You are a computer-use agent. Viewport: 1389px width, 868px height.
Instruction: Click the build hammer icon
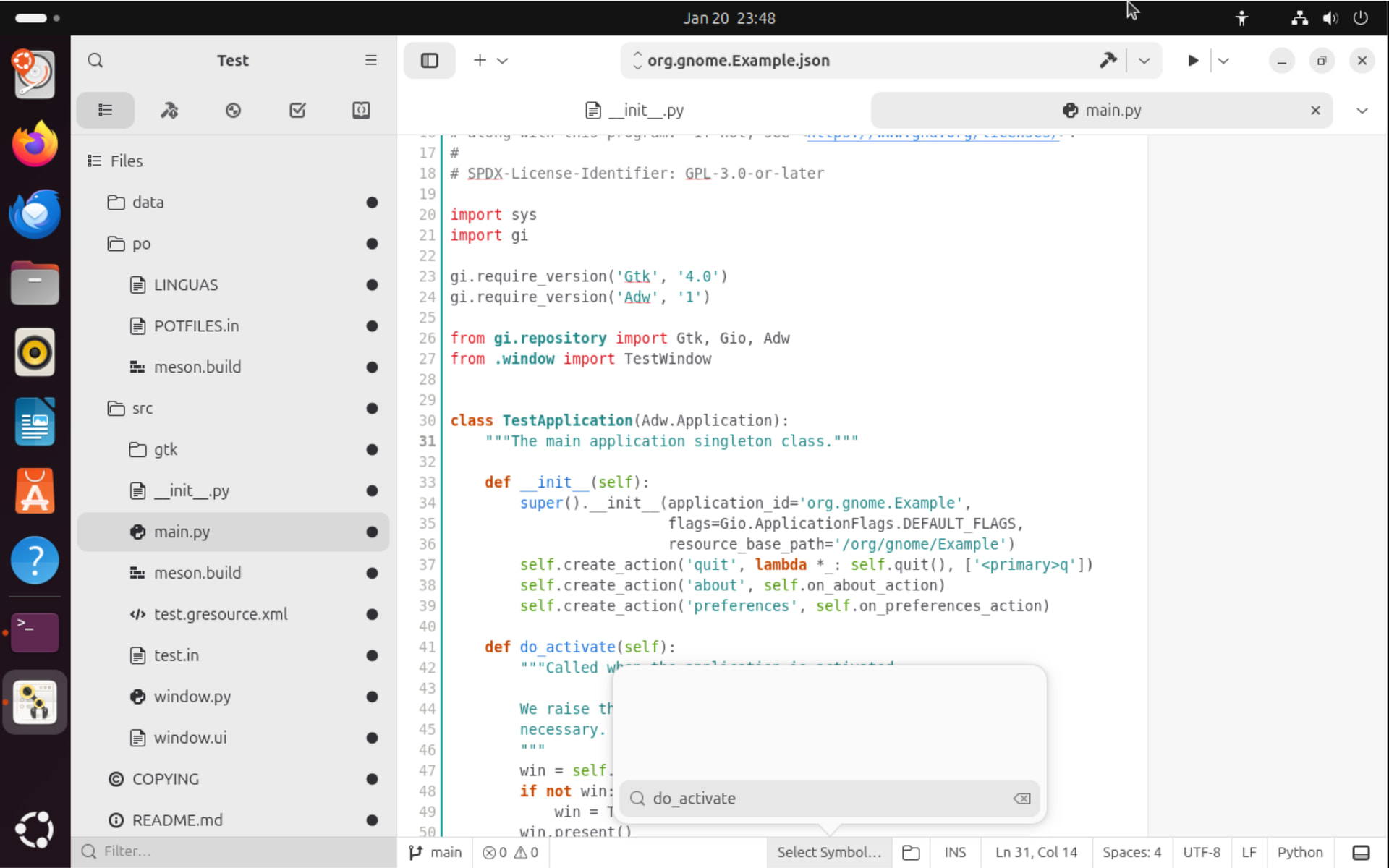pos(1108,61)
